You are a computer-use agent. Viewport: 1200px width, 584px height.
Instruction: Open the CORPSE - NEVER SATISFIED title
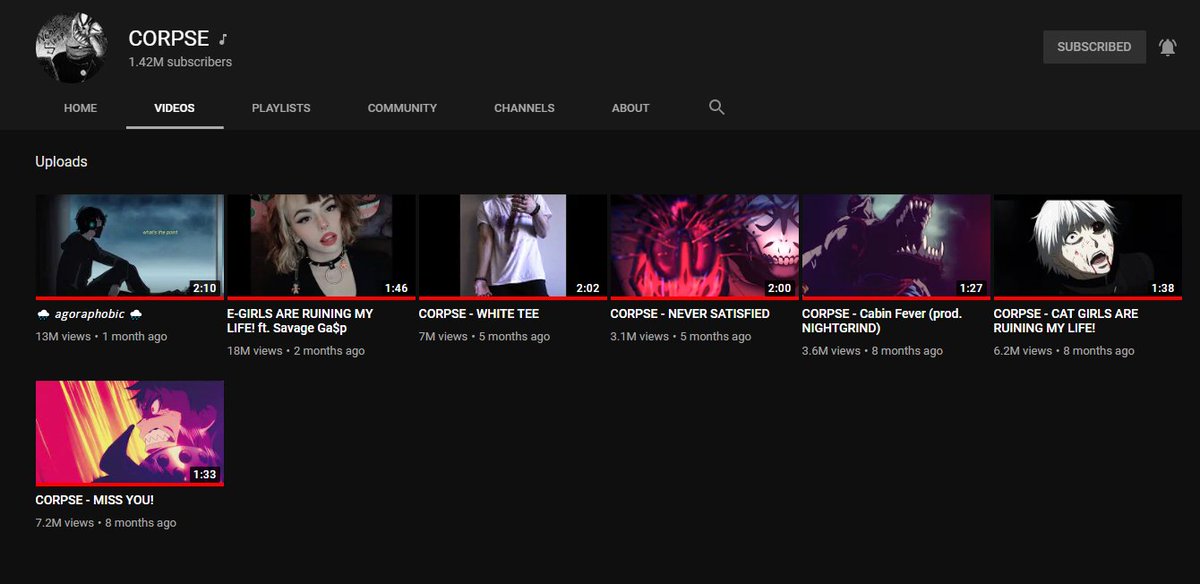pos(689,314)
